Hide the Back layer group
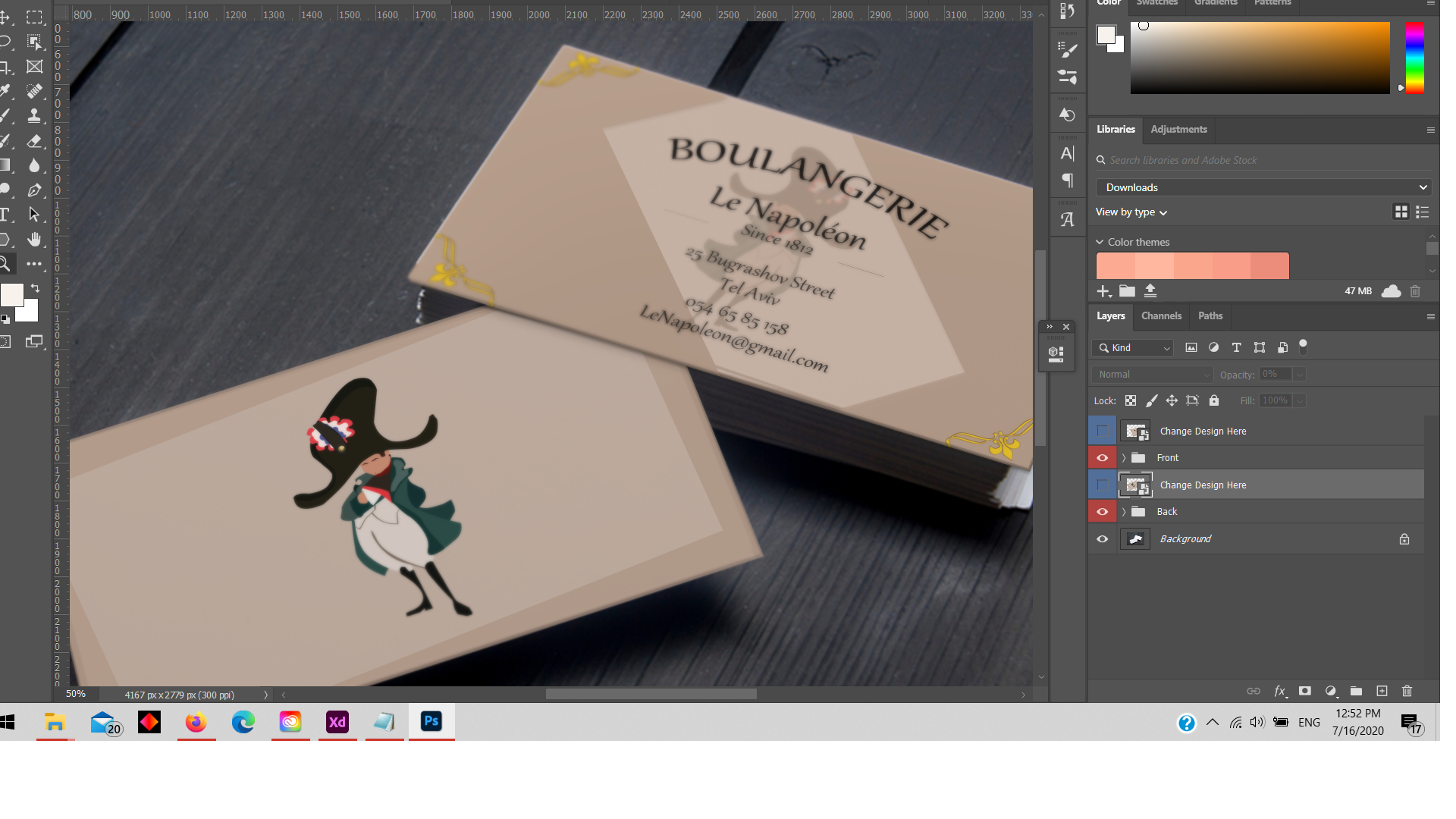Screen dimensions: 1456x819 click(x=1102, y=511)
